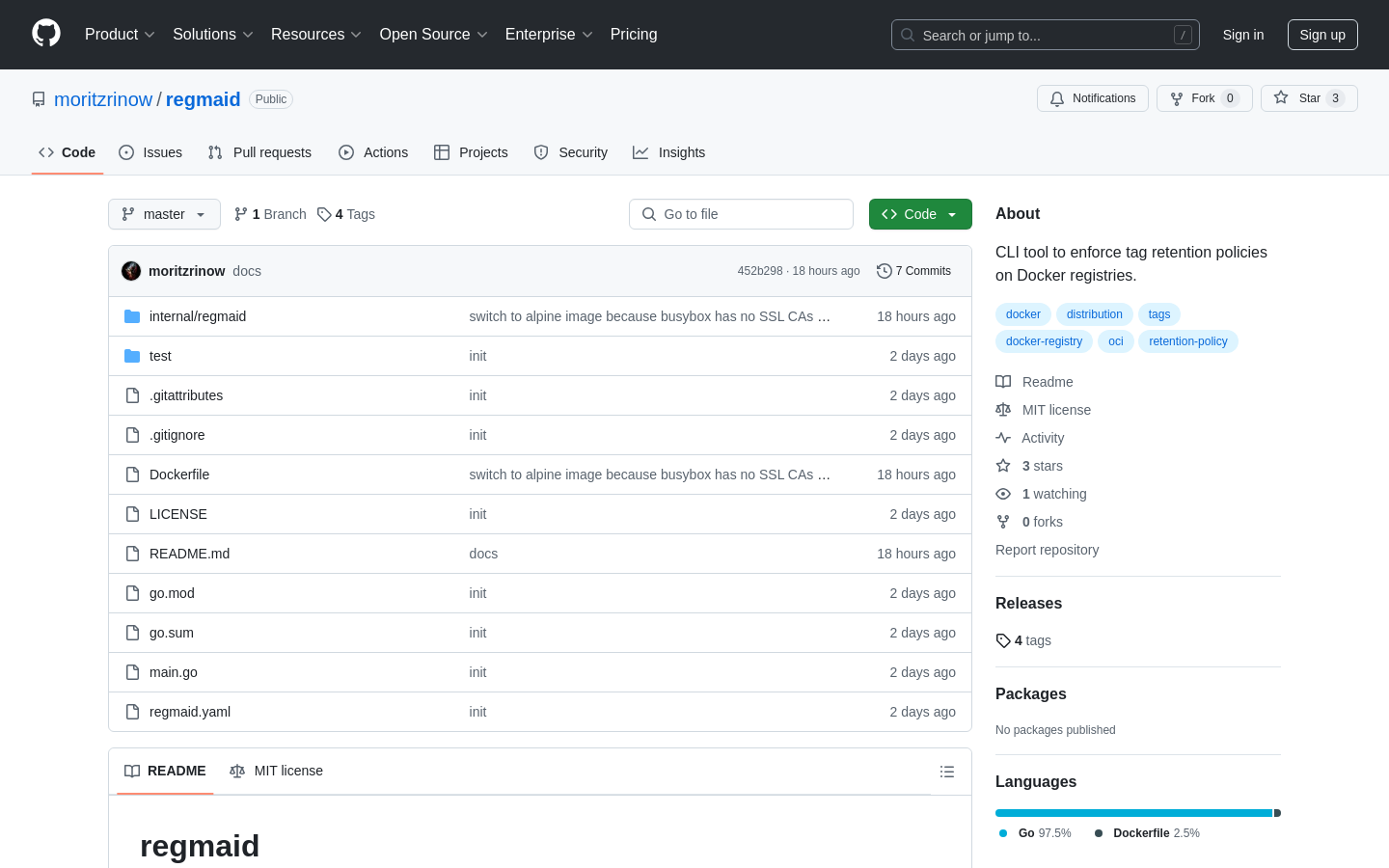Switch to the Security tab
Viewport: 1389px width, 868px height.
click(571, 152)
